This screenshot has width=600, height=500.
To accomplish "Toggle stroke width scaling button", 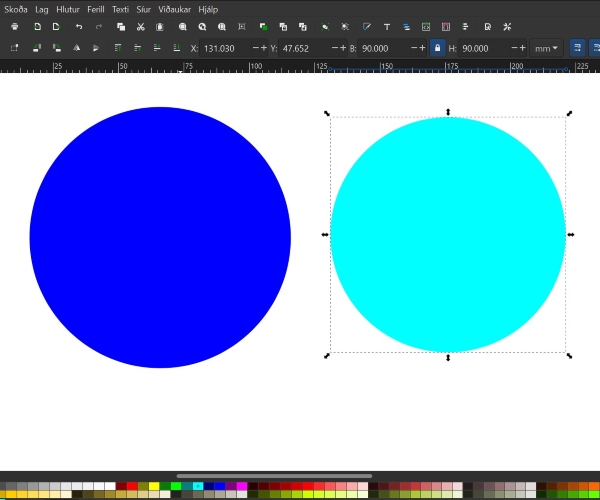I will [577, 48].
